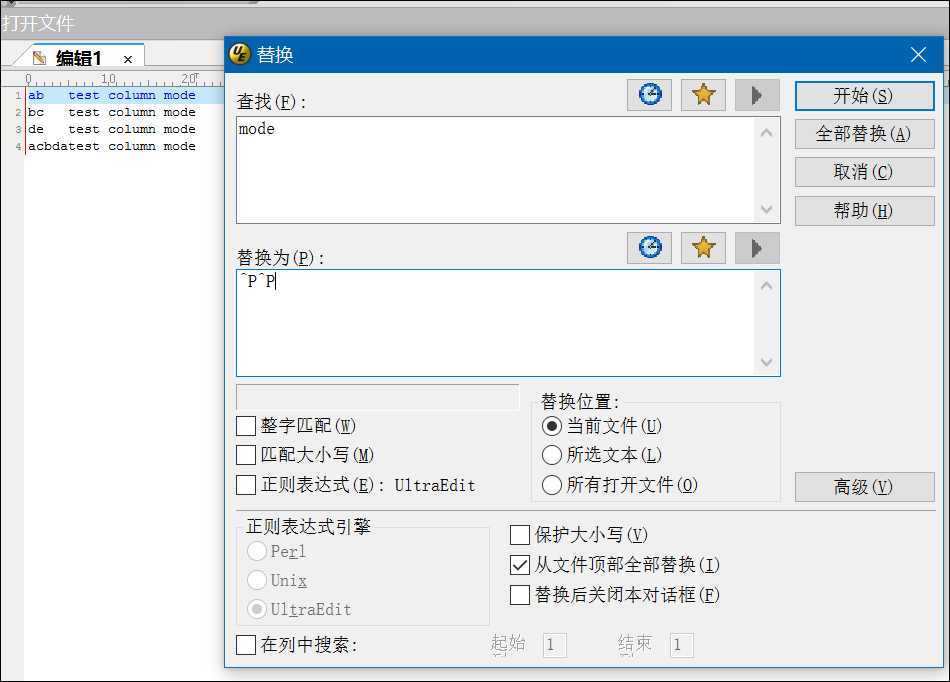The height and width of the screenshot is (682, 950).
Task: Enable the 匹配大小写 match case option
Action: [x=245, y=455]
